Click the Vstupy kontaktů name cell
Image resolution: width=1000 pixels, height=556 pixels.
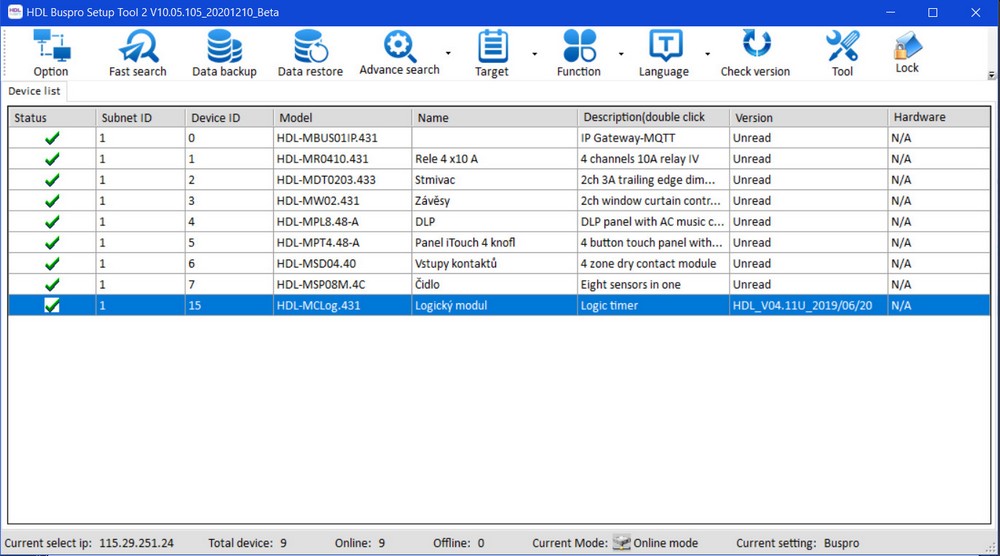pos(494,263)
